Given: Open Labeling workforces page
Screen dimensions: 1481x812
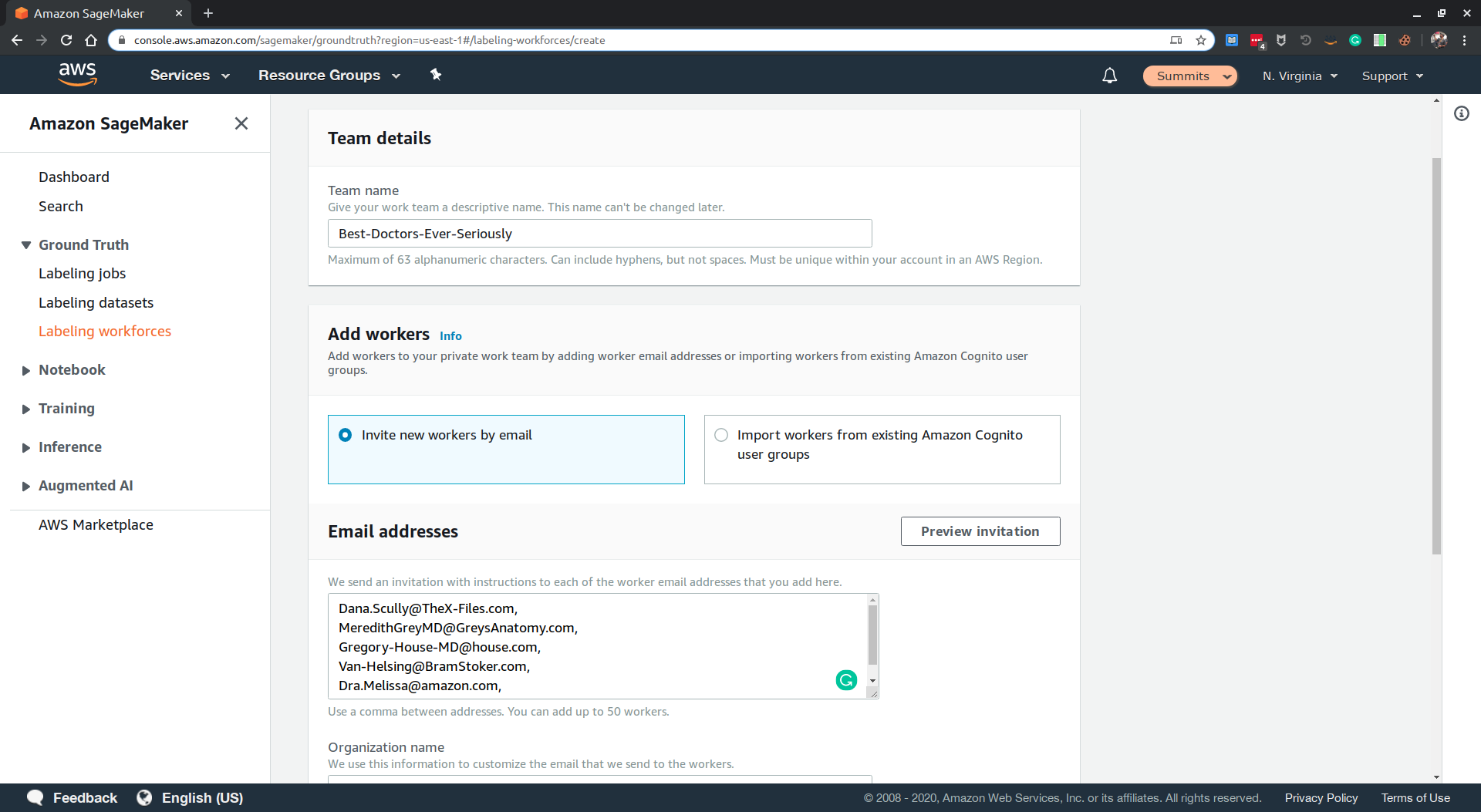Looking at the screenshot, I should (x=105, y=332).
